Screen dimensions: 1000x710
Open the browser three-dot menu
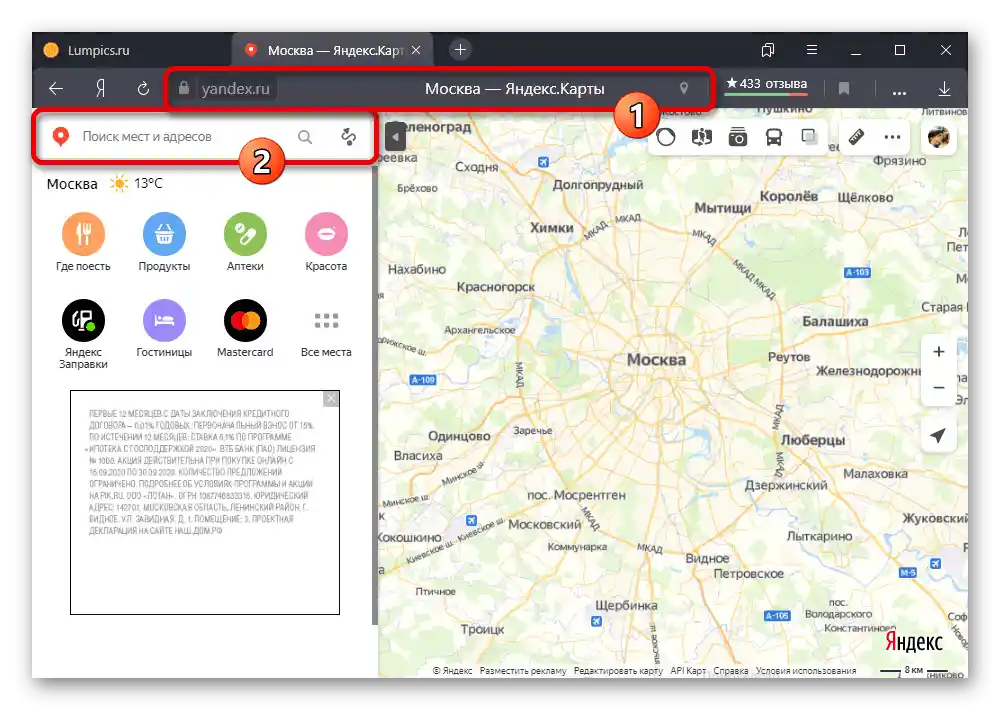tap(899, 92)
